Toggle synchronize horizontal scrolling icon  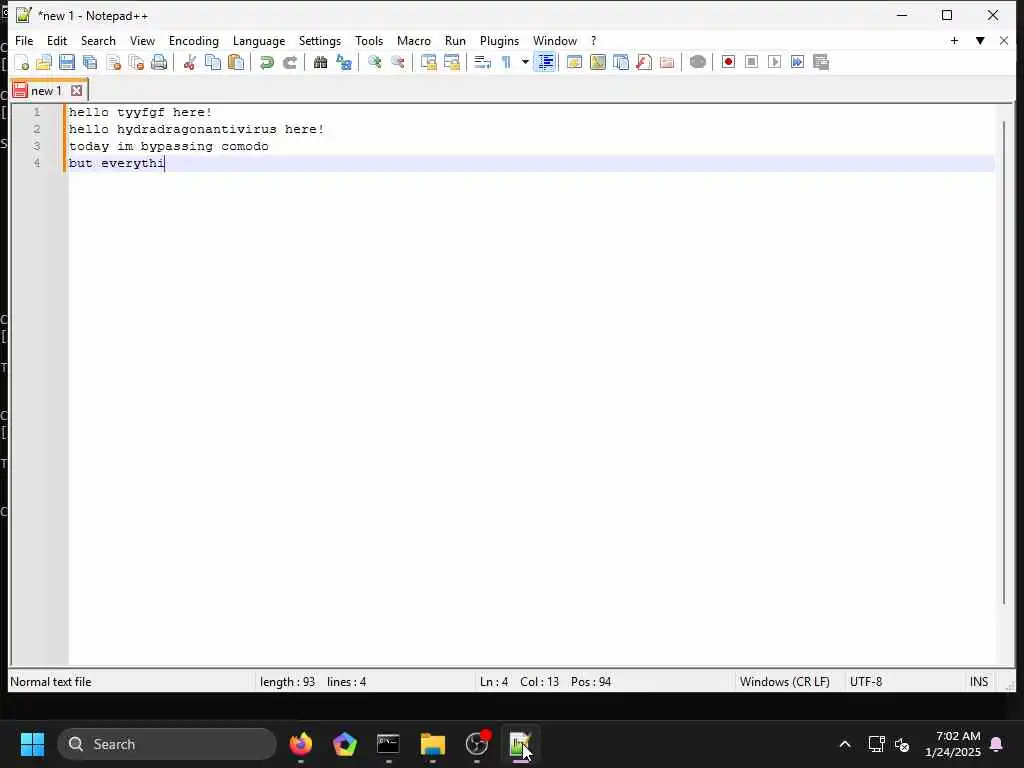[x=451, y=63]
